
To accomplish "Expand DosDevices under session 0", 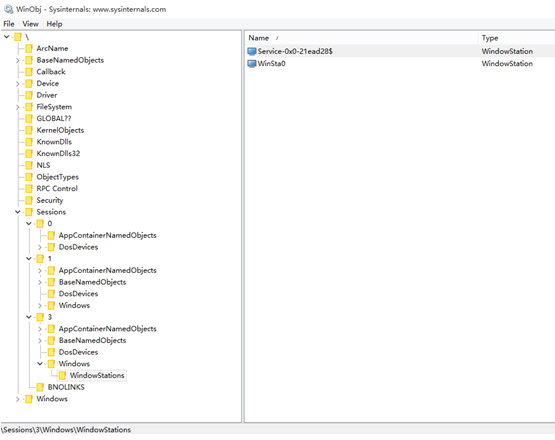I will pos(40,247).
